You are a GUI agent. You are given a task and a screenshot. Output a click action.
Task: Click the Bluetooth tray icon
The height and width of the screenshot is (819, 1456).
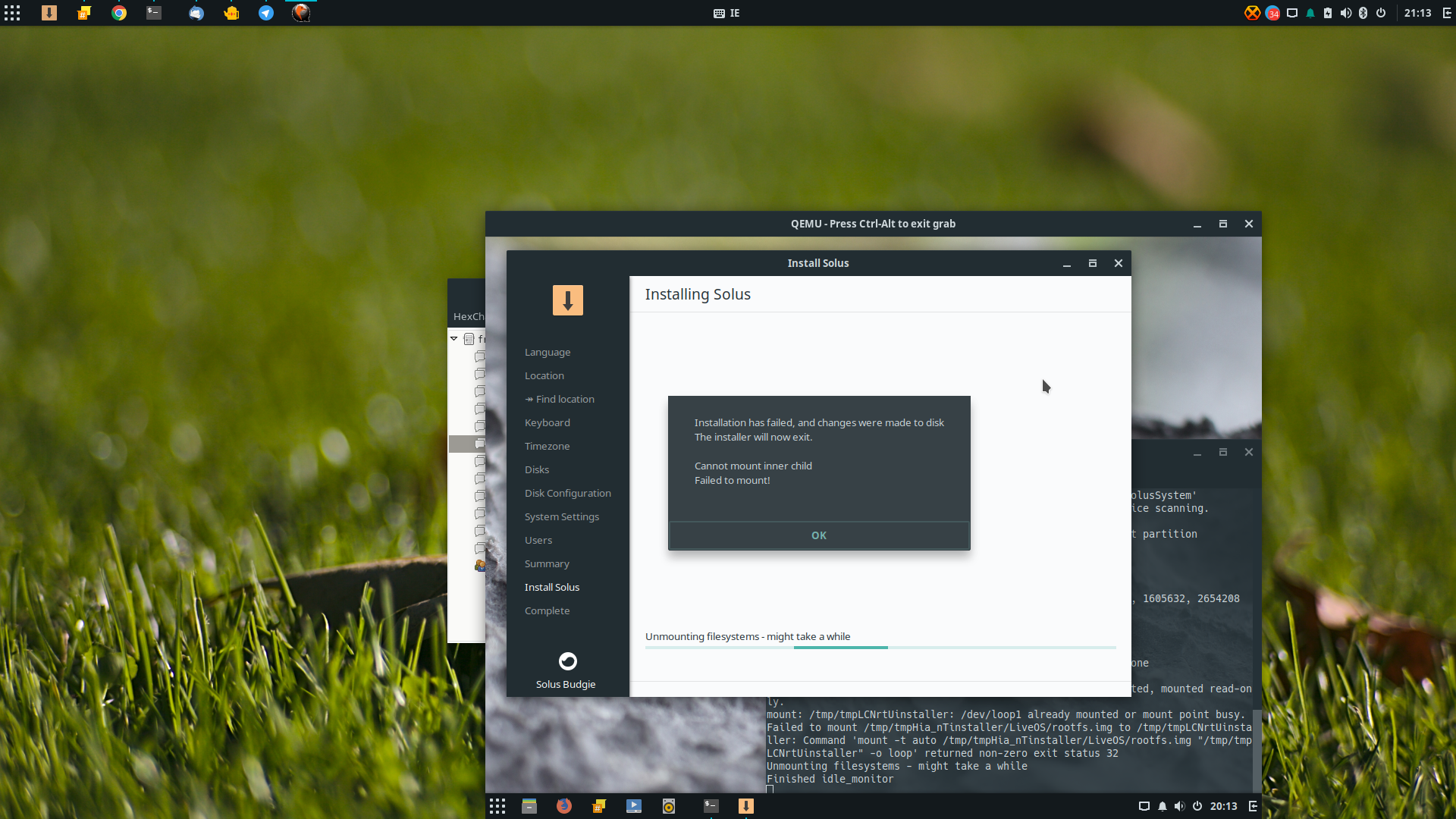pyautogui.click(x=1363, y=13)
